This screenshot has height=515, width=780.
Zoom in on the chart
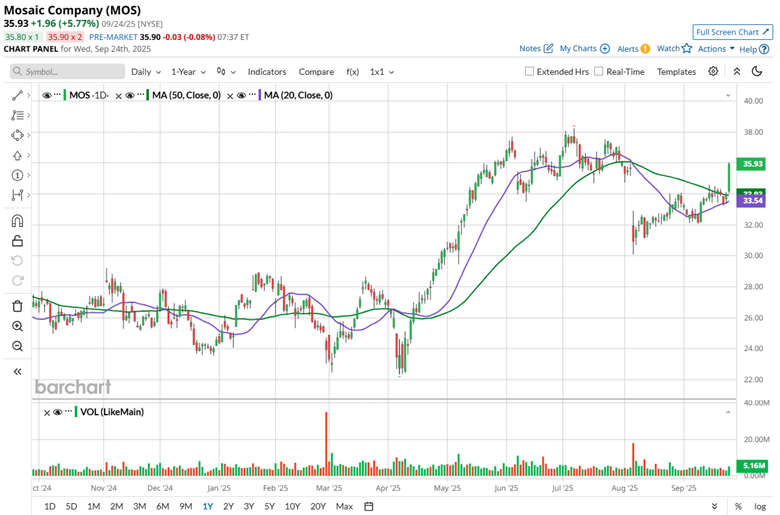(17, 326)
